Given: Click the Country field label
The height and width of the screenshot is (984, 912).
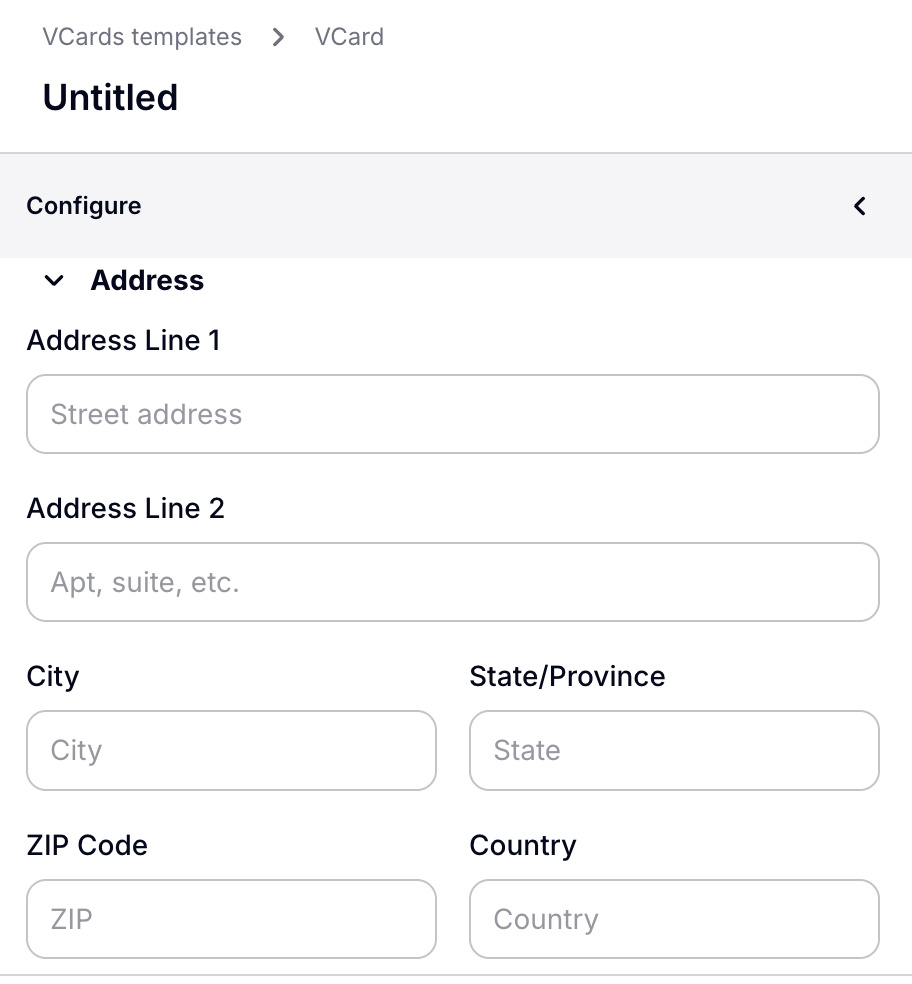Looking at the screenshot, I should point(522,845).
